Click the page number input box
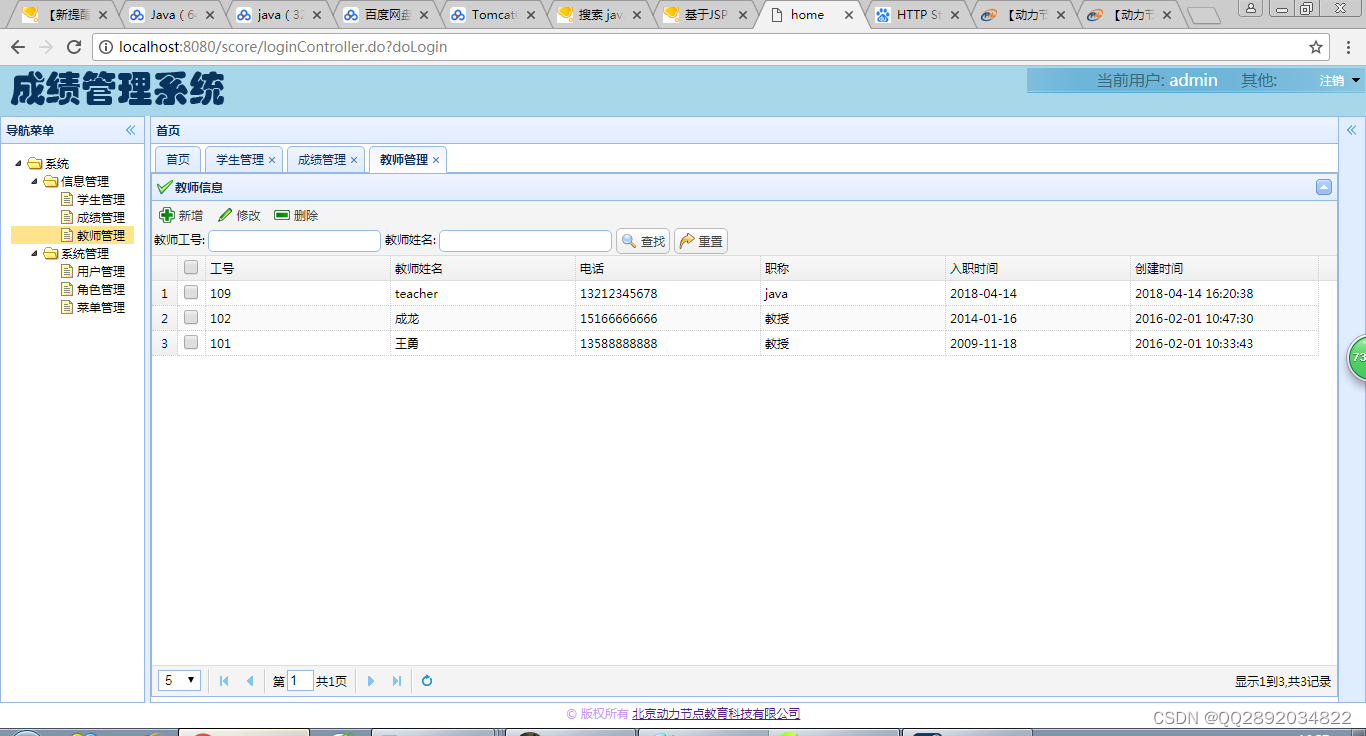The width and height of the screenshot is (1366, 736). tap(300, 681)
